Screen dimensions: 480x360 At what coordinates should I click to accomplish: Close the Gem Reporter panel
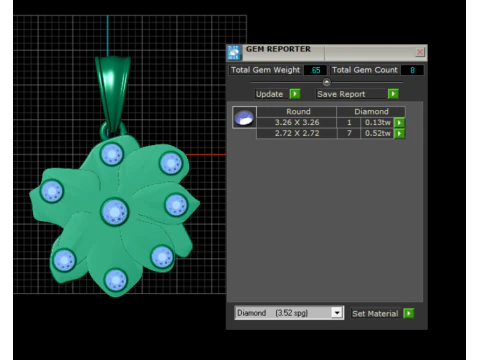[420, 52]
